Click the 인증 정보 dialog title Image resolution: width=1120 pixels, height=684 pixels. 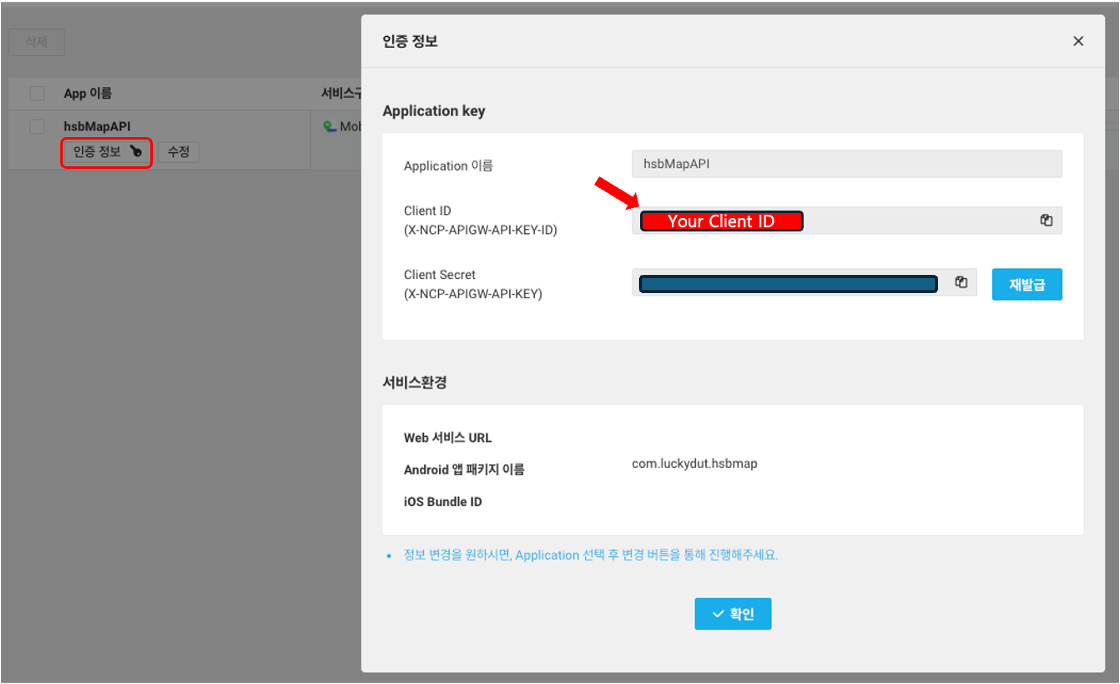pyautogui.click(x=410, y=41)
